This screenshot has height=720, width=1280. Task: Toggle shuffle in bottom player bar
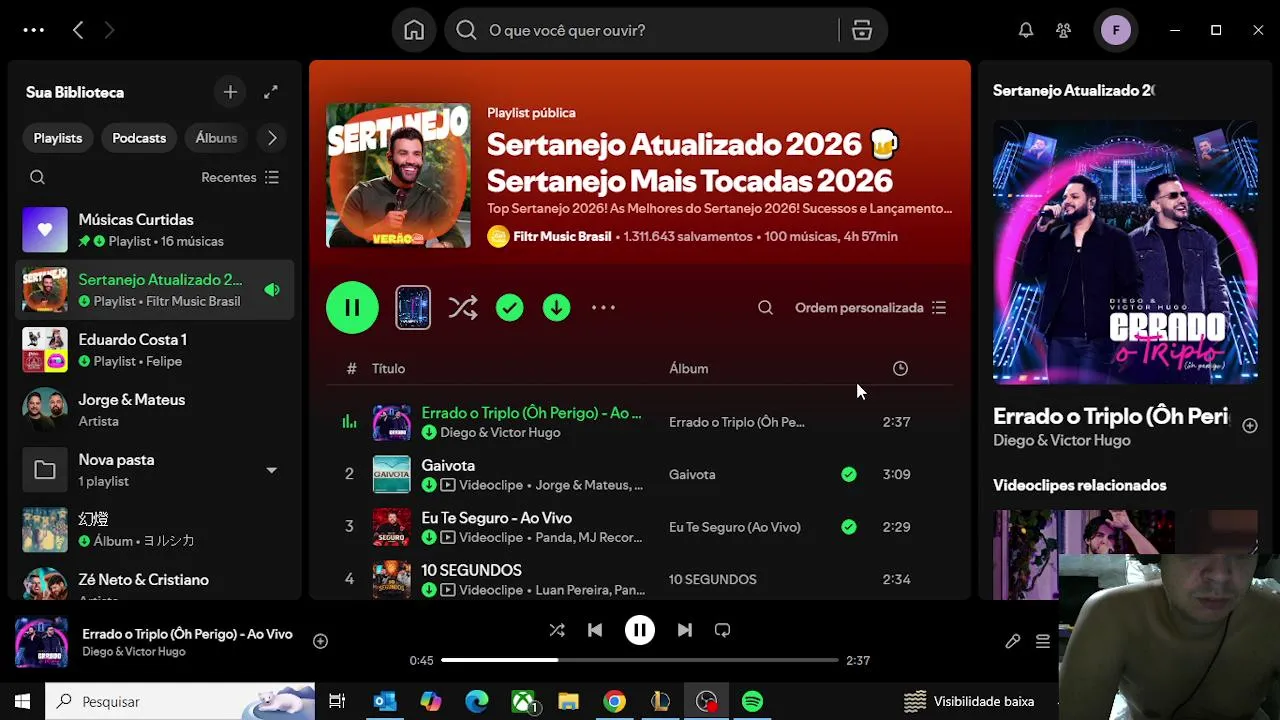(x=557, y=630)
